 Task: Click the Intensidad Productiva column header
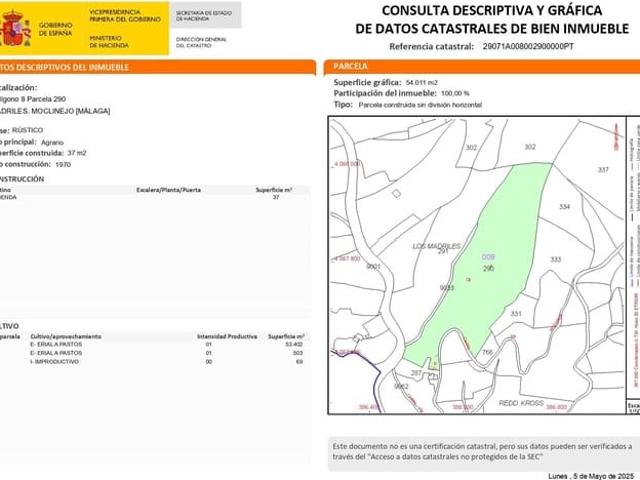click(227, 337)
